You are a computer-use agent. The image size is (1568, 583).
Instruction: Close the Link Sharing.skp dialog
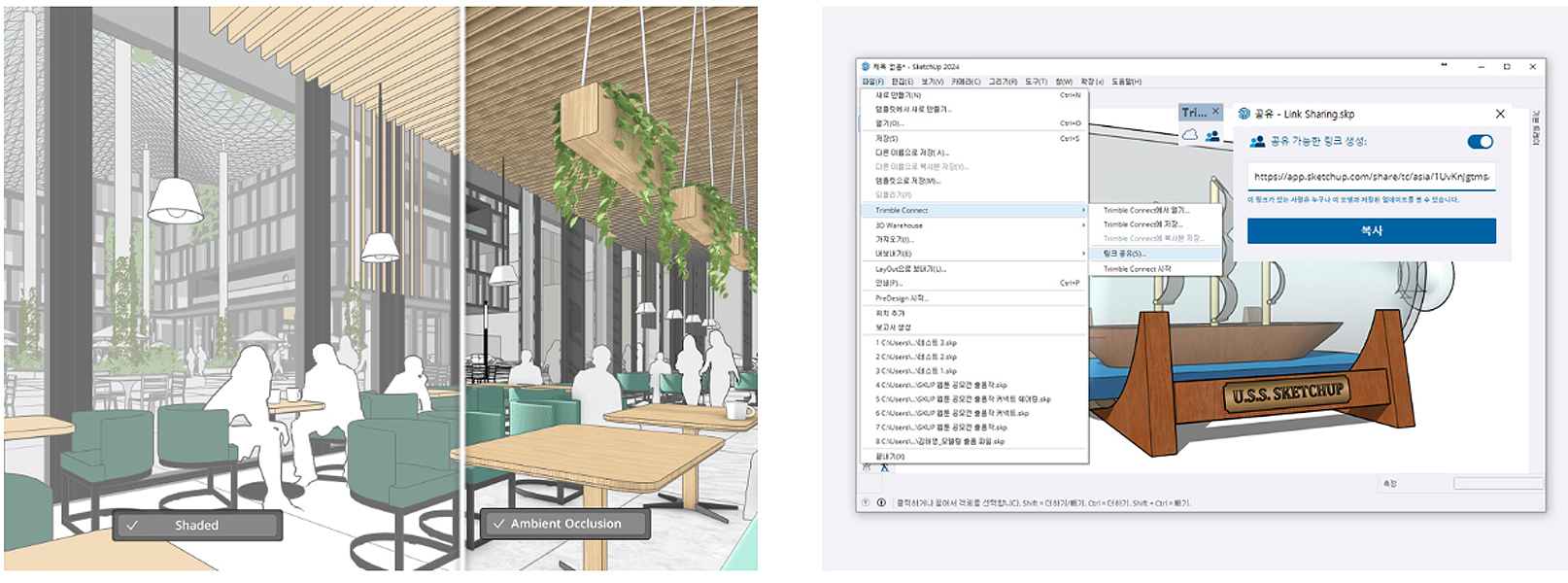[1500, 114]
